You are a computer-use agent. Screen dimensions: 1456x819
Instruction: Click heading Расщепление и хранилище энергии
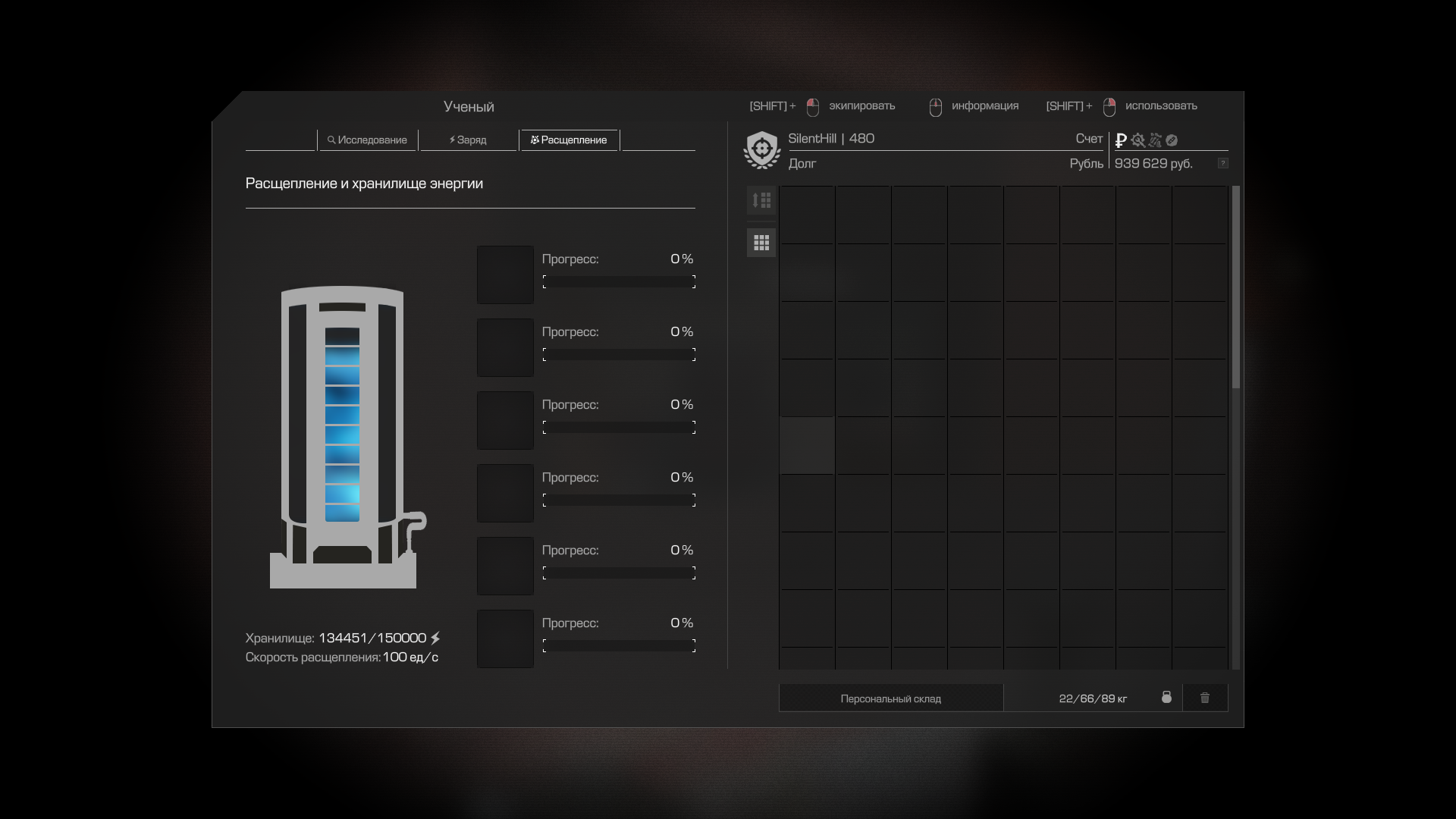(364, 183)
